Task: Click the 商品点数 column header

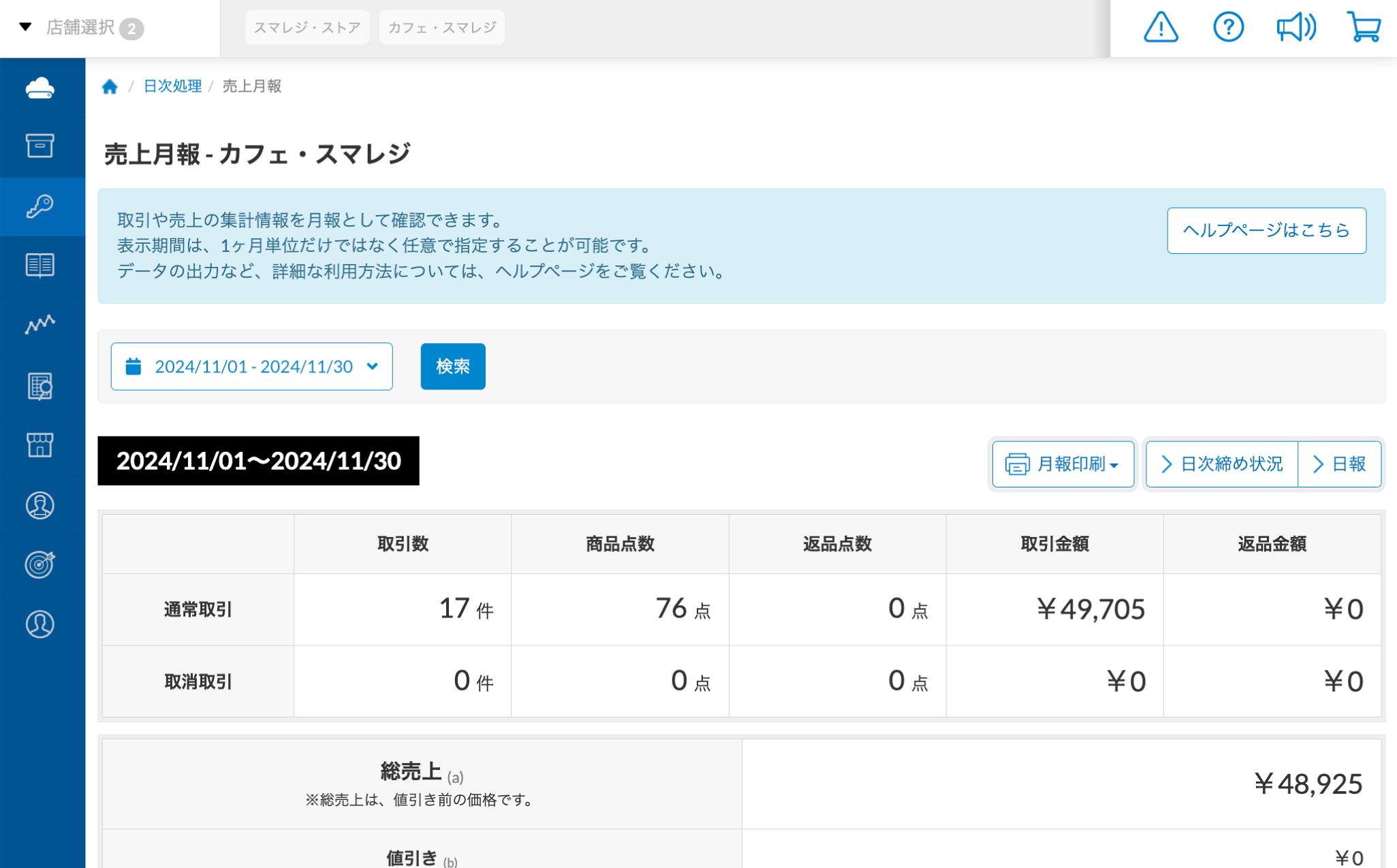Action: (620, 544)
